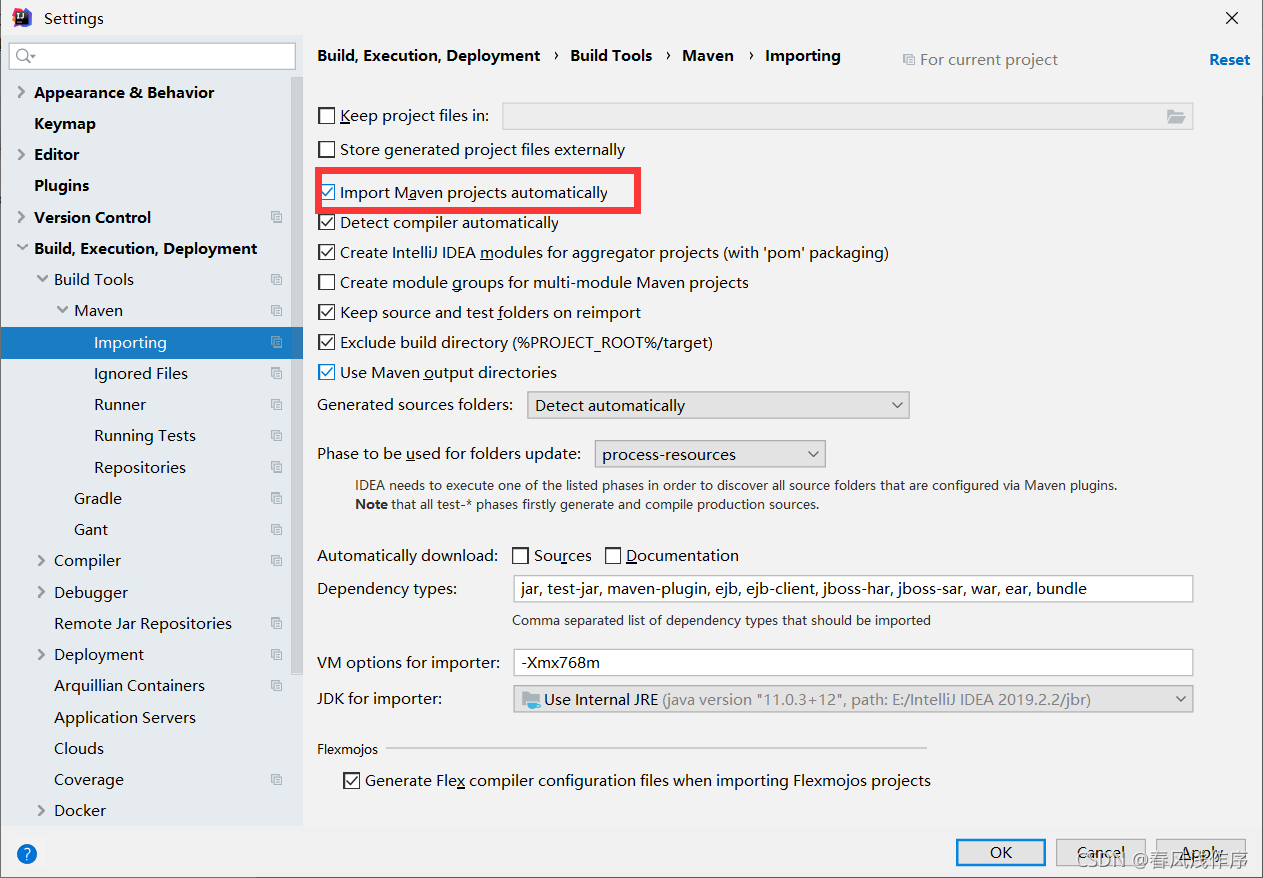The height and width of the screenshot is (878, 1263).
Task: Uncheck Detect compiler automatically
Action: pos(326,222)
